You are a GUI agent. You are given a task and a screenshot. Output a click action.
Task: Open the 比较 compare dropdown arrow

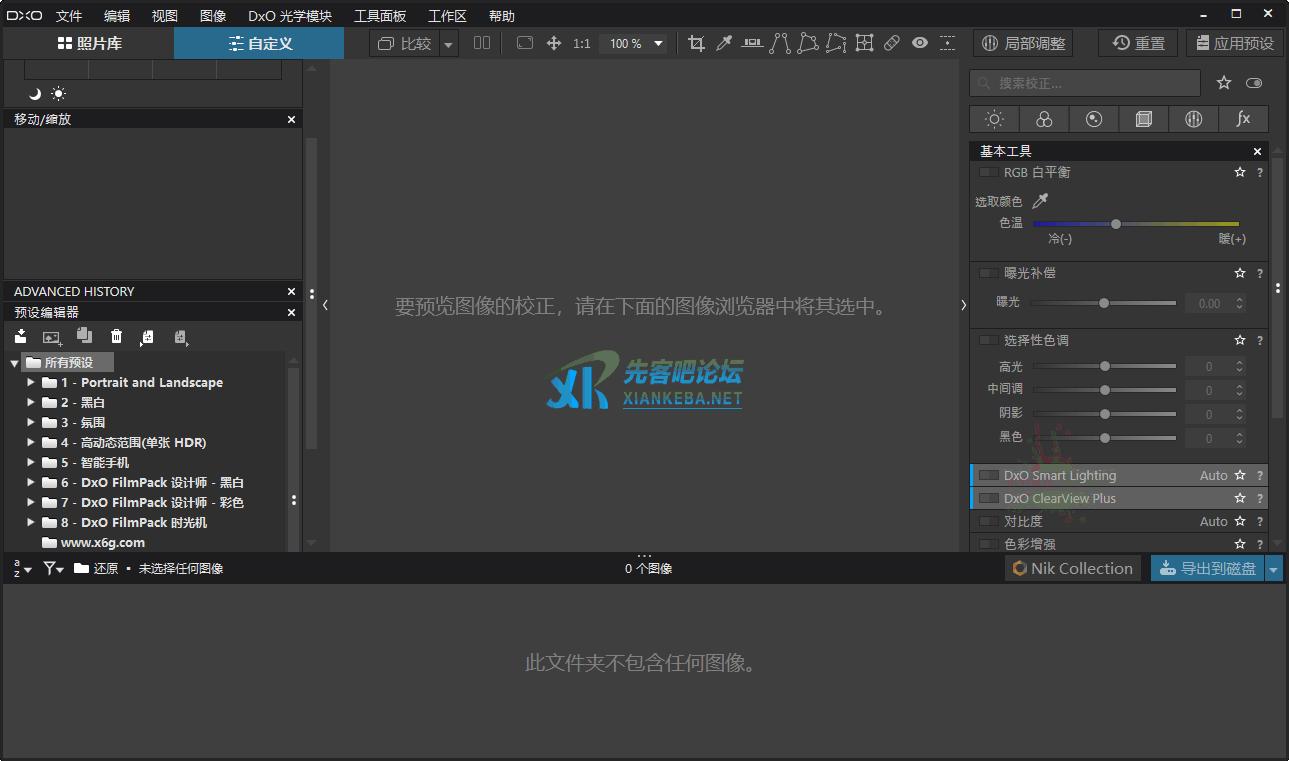[449, 44]
